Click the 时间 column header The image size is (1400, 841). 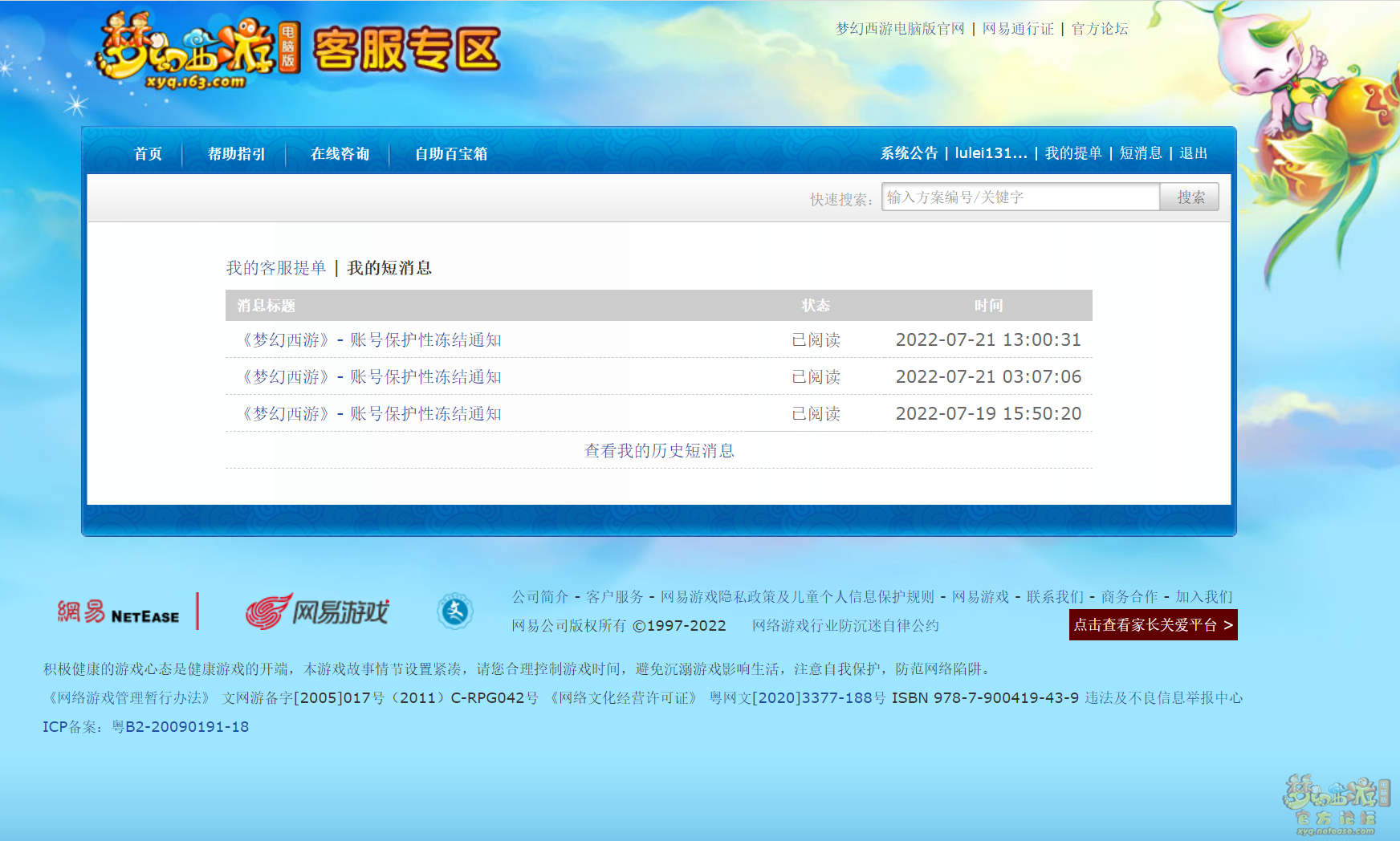pyautogui.click(x=988, y=306)
